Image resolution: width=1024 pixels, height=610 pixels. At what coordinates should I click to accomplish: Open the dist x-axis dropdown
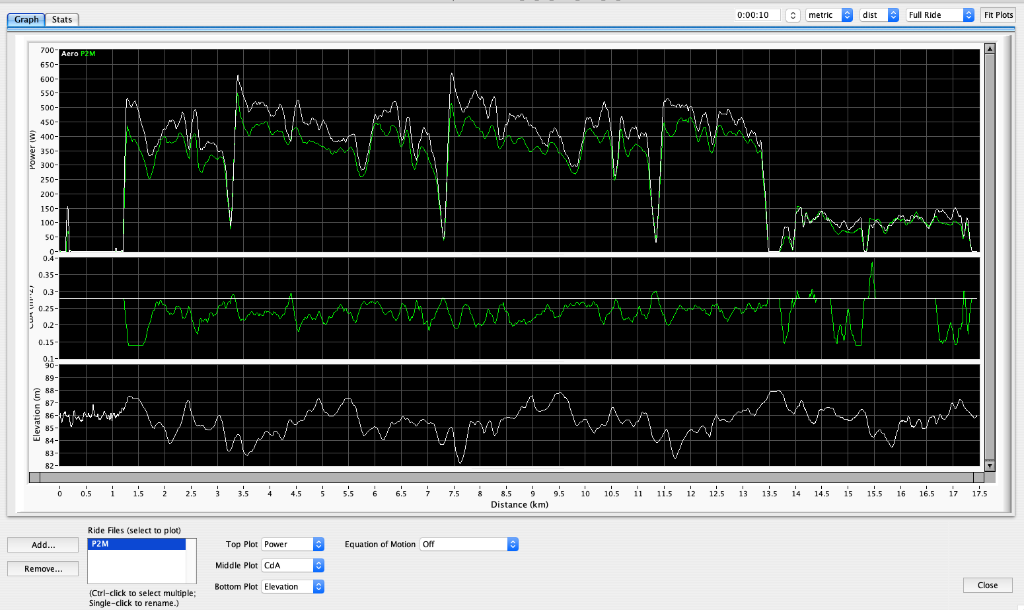point(879,15)
